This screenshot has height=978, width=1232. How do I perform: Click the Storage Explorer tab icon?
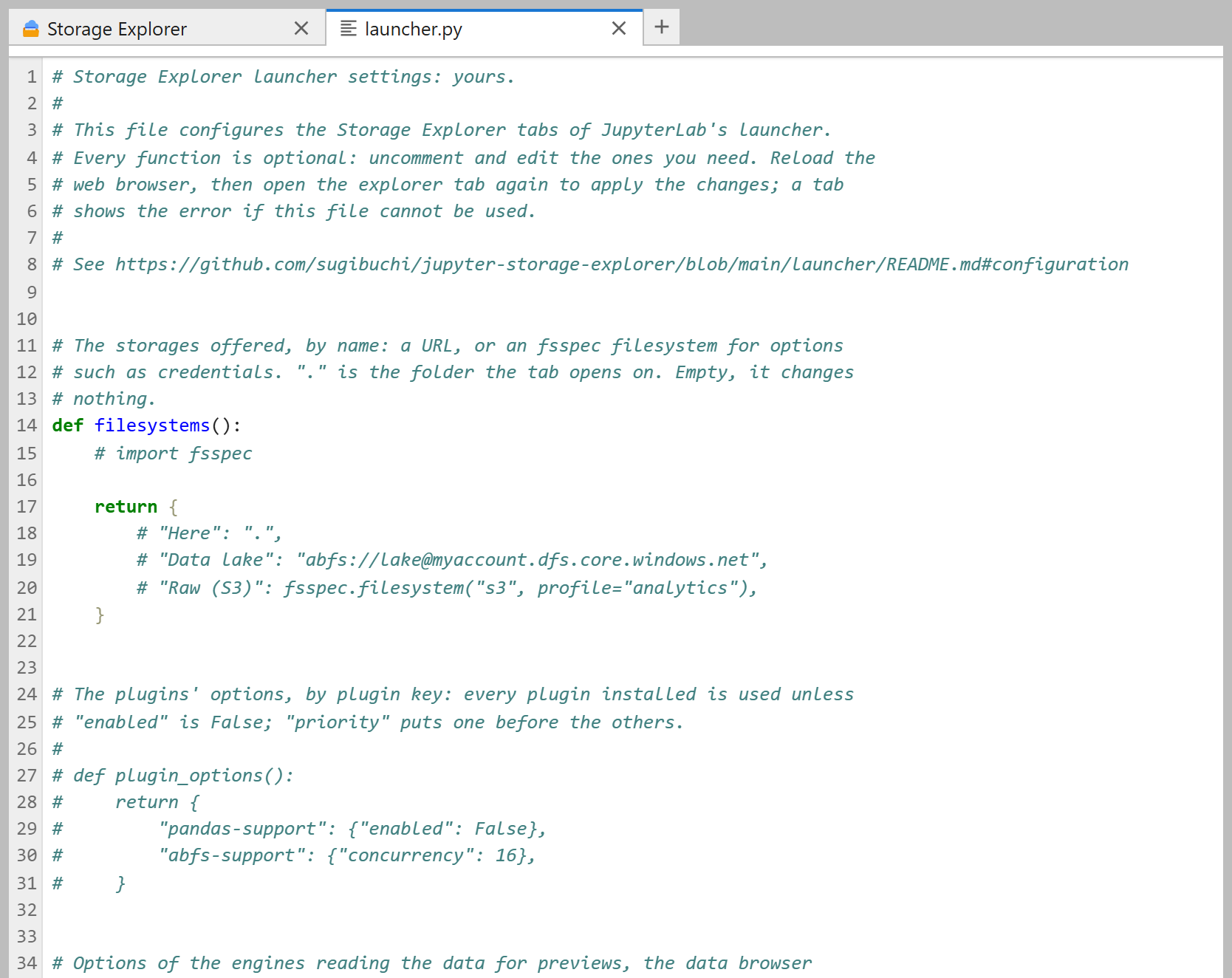[x=30, y=28]
